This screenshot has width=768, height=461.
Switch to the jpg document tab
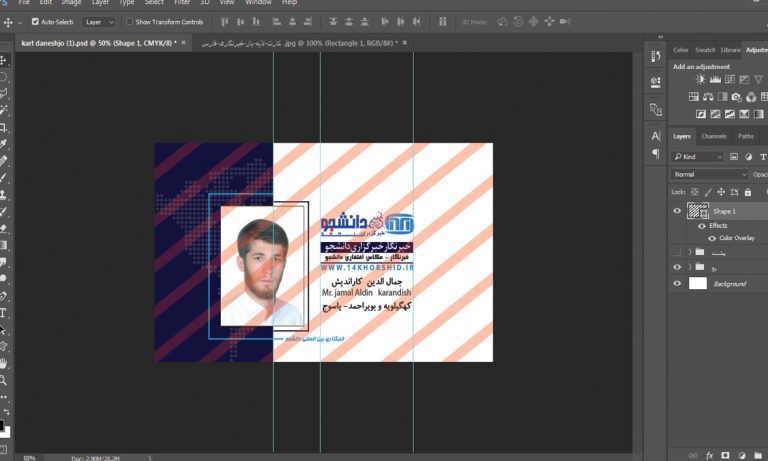point(299,43)
